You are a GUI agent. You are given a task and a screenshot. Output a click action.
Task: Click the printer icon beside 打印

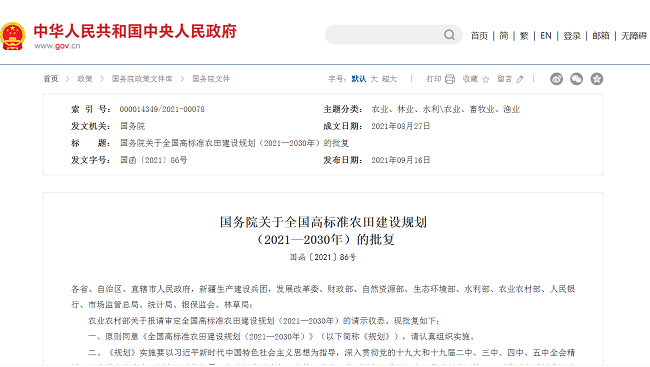coord(450,79)
